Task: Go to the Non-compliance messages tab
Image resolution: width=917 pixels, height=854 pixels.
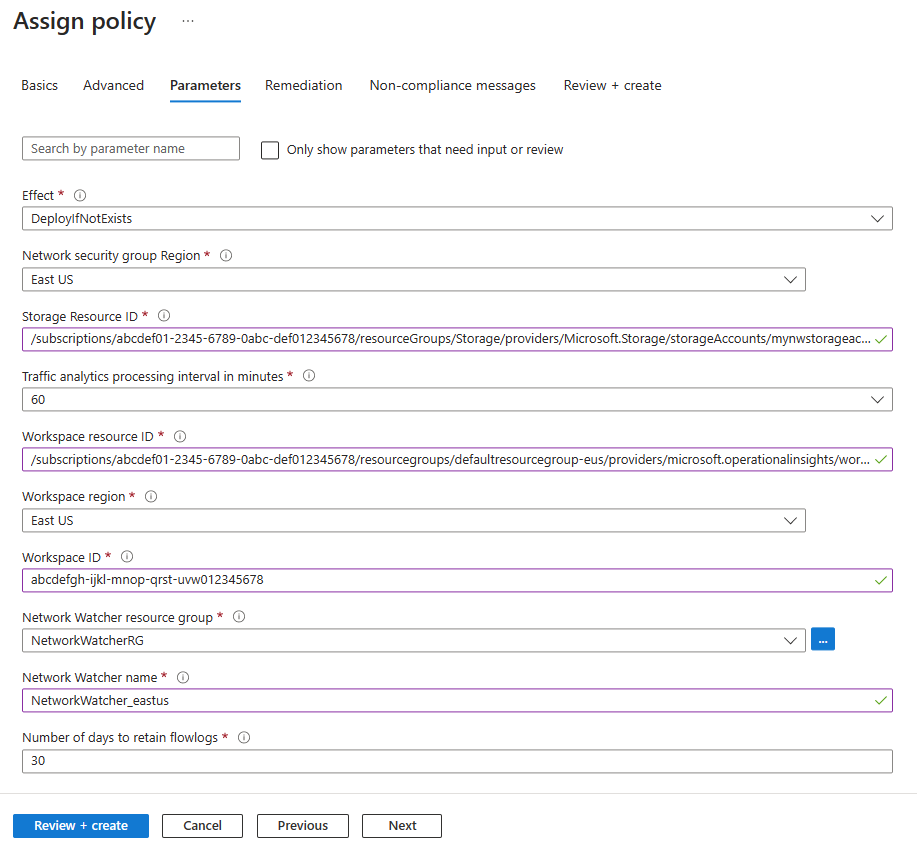Action: tap(452, 86)
